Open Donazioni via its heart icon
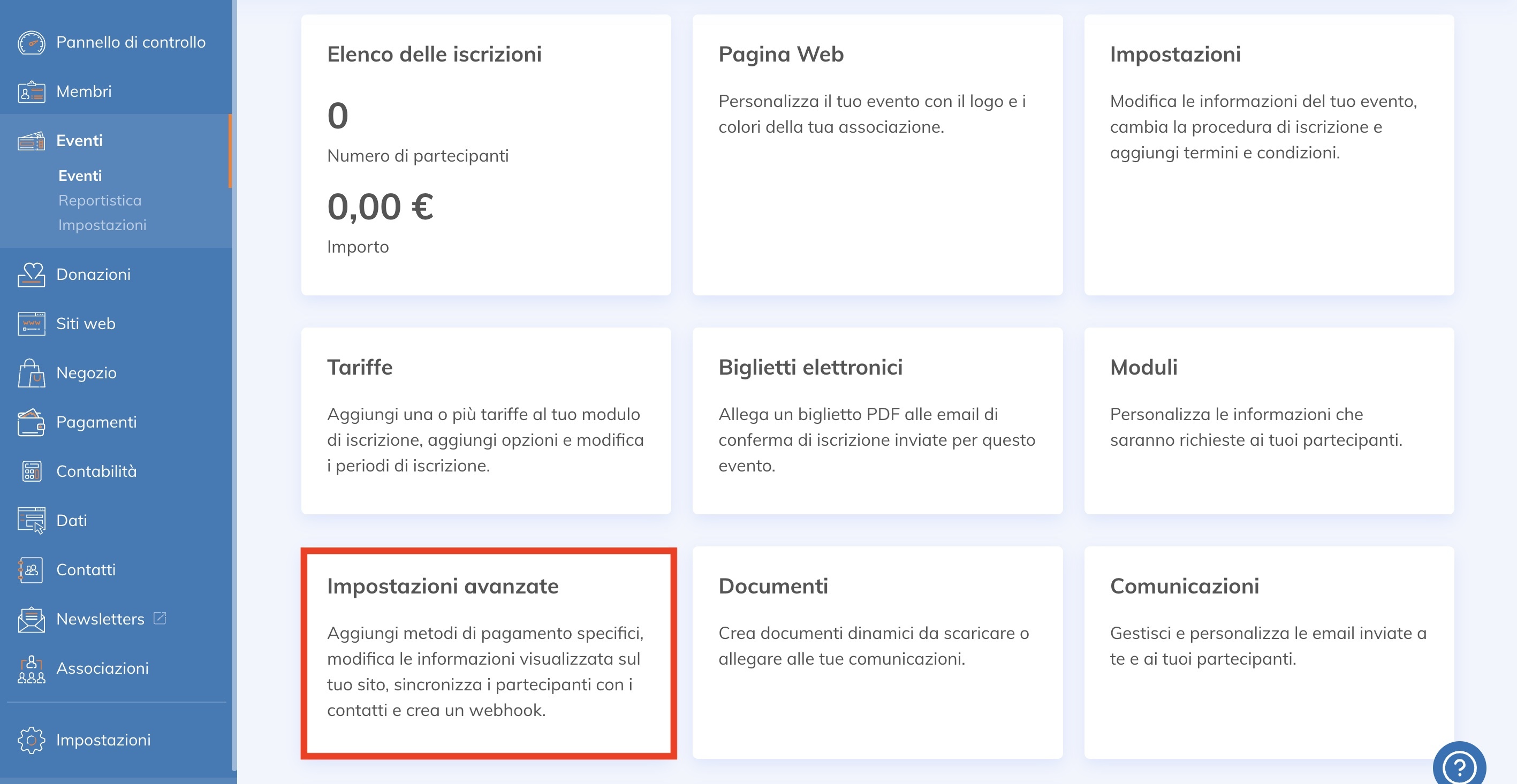This screenshot has width=1517, height=784. tap(31, 273)
